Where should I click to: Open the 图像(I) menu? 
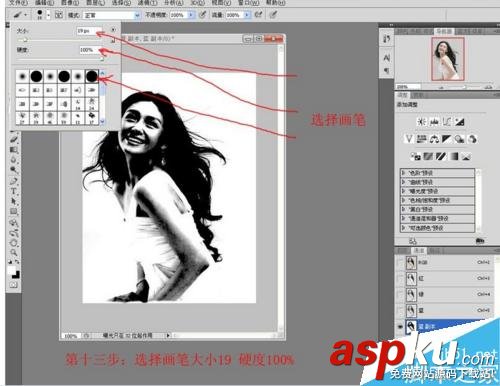[x=70, y=3]
